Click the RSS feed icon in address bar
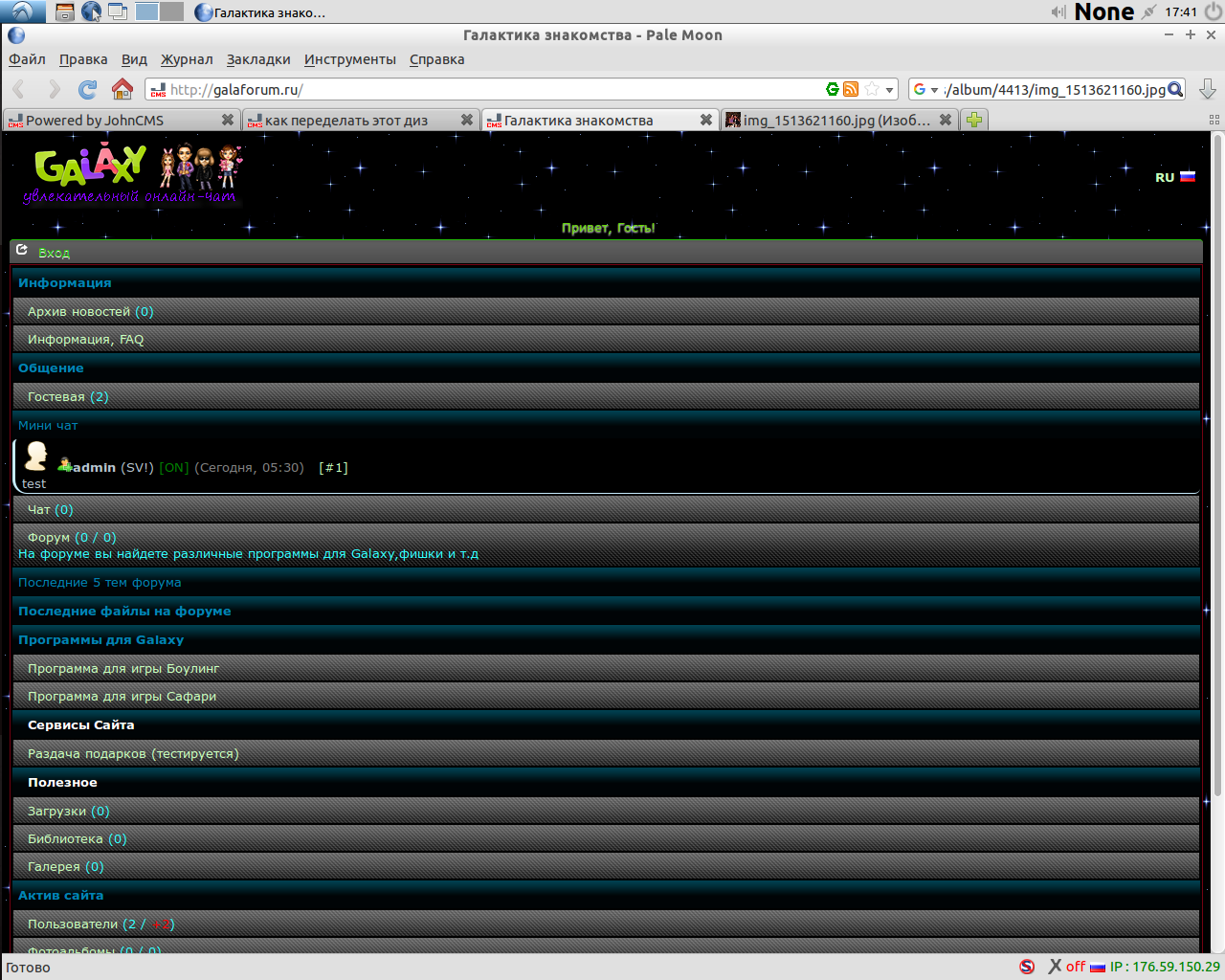This screenshot has width=1225, height=980. pos(851,89)
